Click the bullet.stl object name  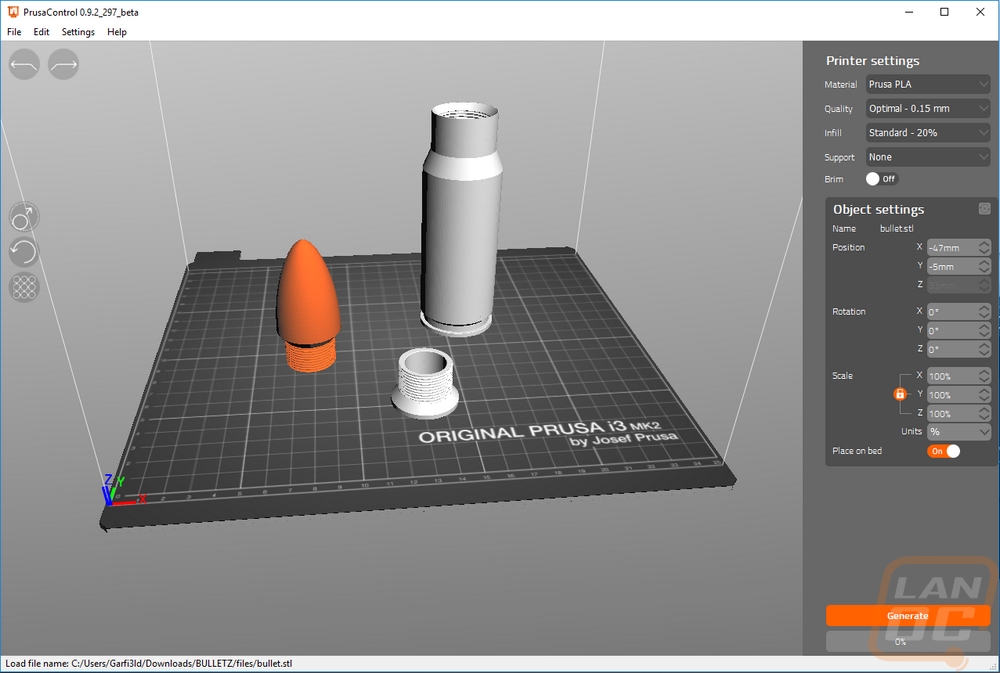[x=897, y=228]
